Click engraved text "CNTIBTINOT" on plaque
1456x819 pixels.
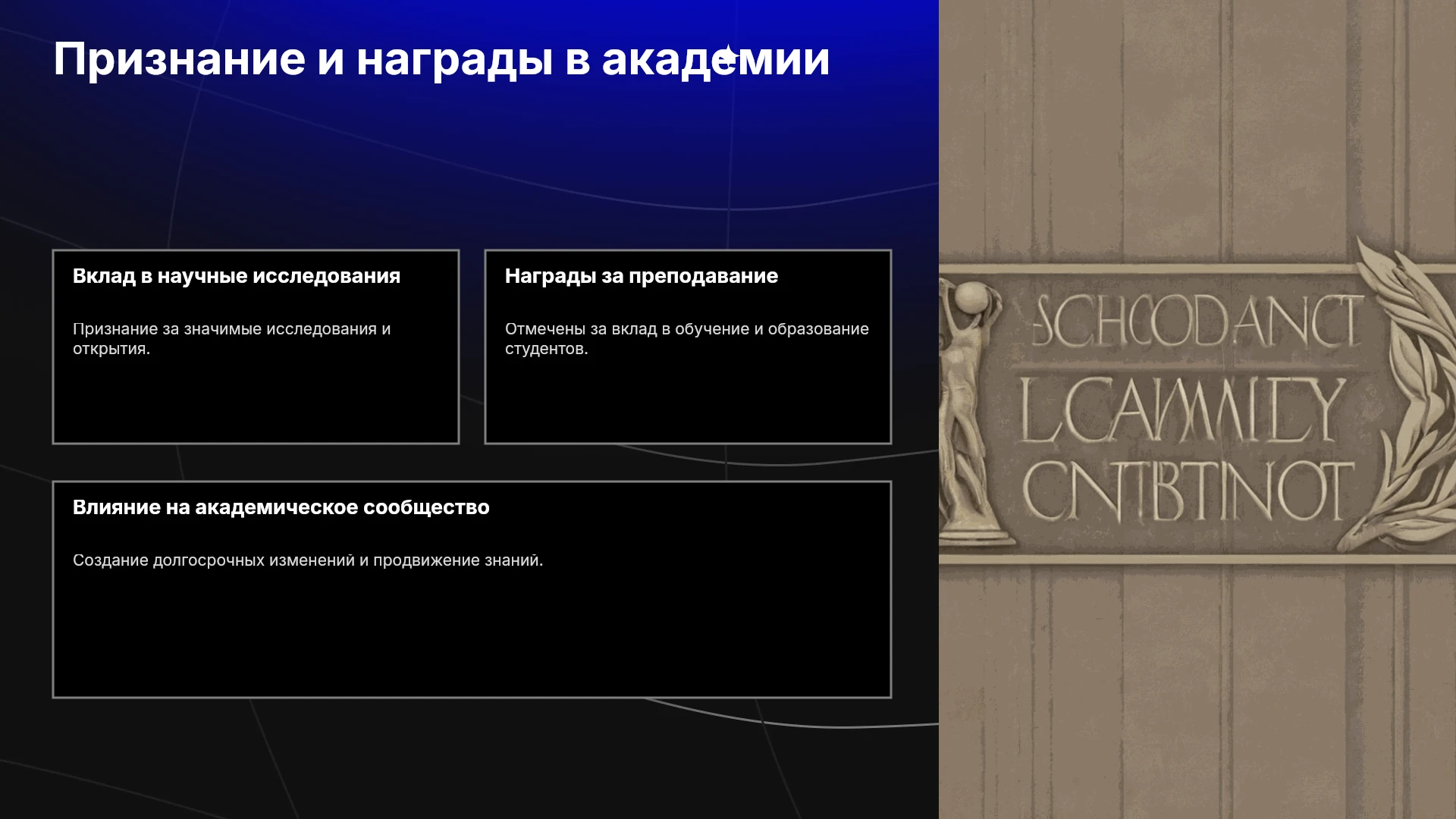pyautogui.click(x=1188, y=491)
